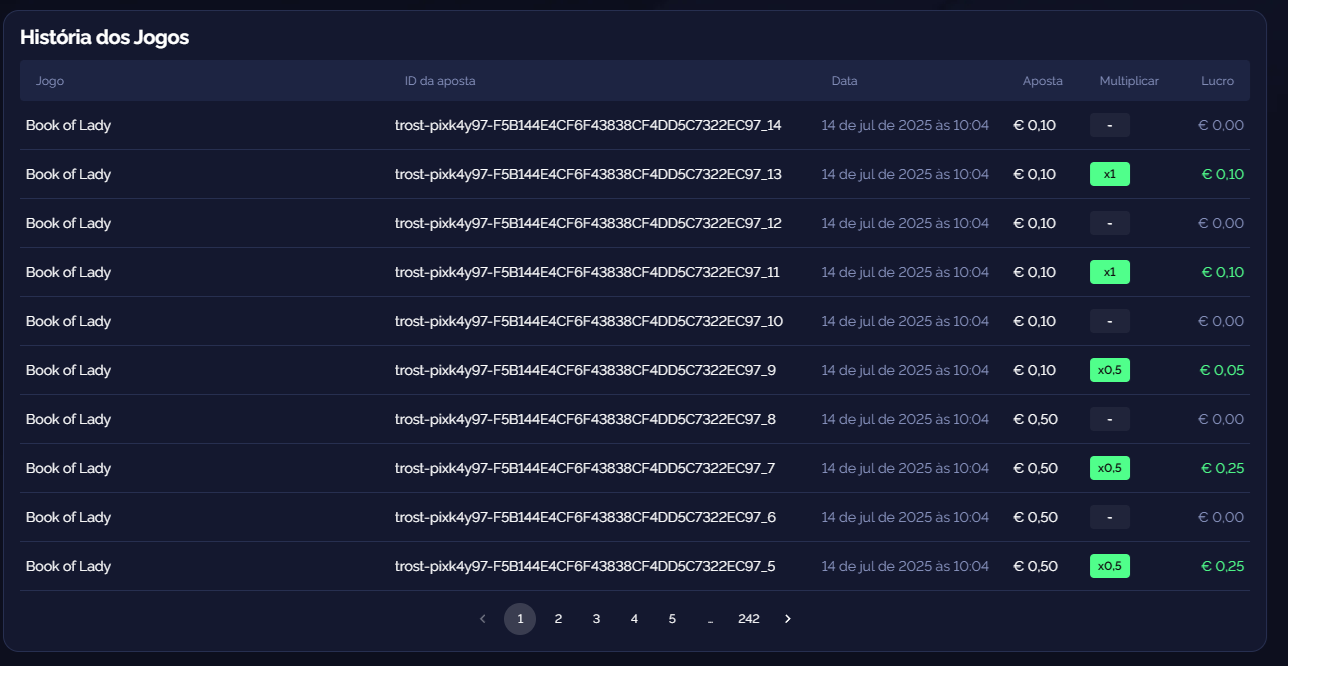Click the ID da aposta column header
The image size is (1320, 686).
point(440,81)
